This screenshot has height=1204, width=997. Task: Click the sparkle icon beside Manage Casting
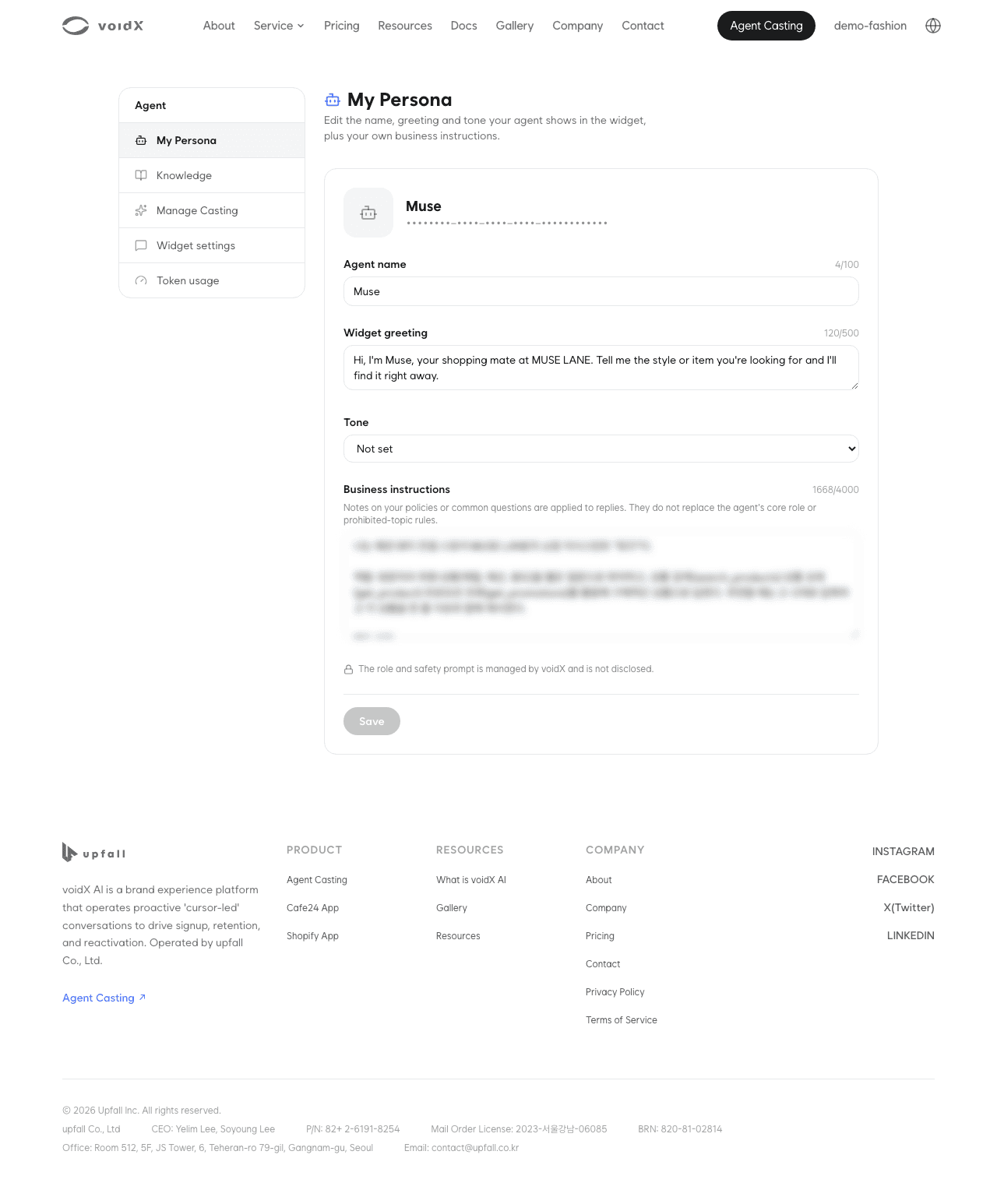141,211
